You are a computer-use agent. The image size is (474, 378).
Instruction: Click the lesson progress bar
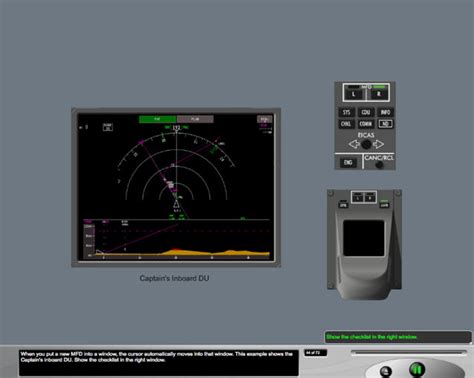[x=408, y=352]
